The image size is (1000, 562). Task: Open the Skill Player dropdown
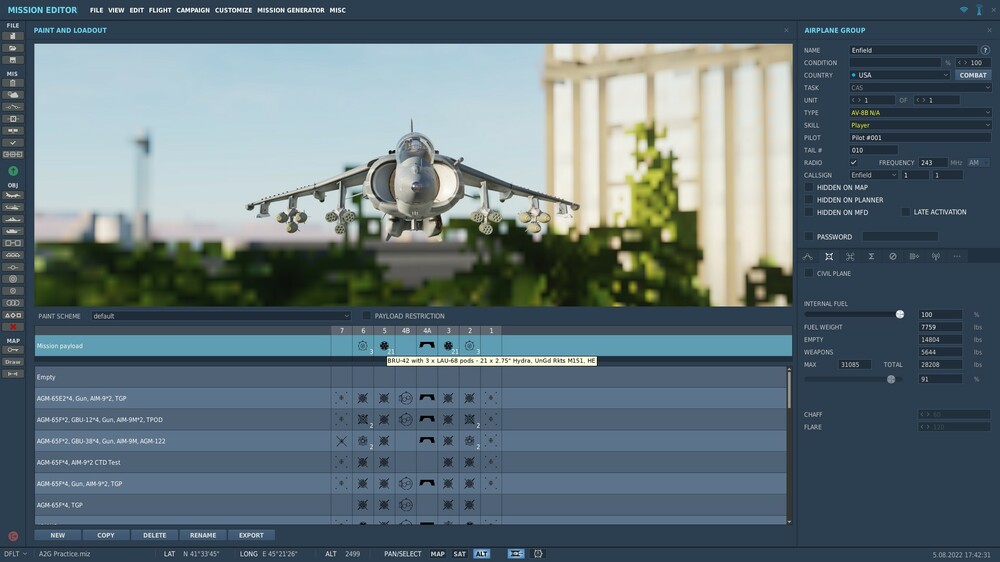pos(920,125)
